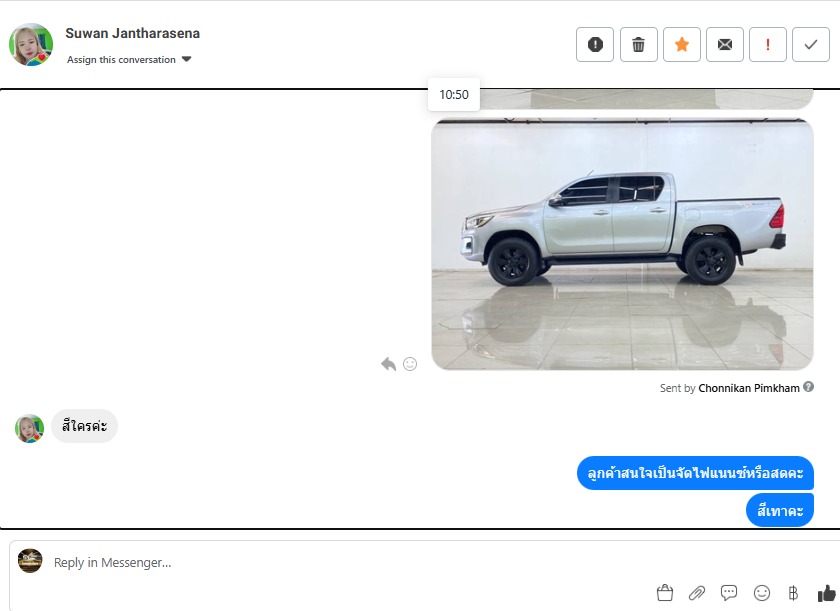Click Chonnikan Pimkham sender name
840x611 pixels.
pyautogui.click(x=748, y=388)
